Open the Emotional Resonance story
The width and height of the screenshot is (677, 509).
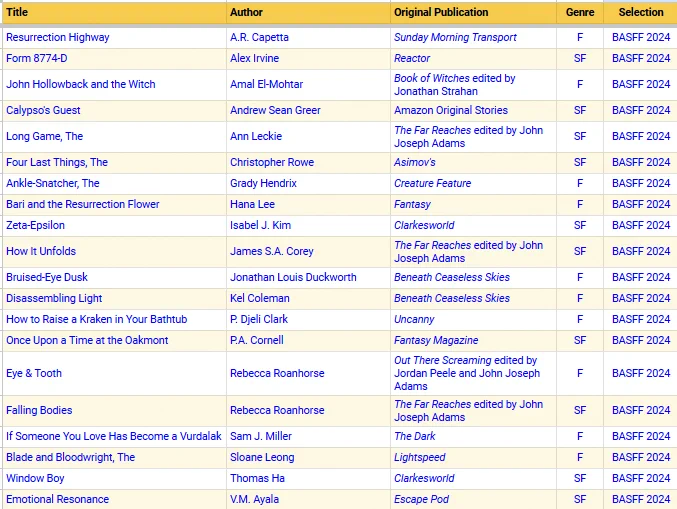click(57, 500)
